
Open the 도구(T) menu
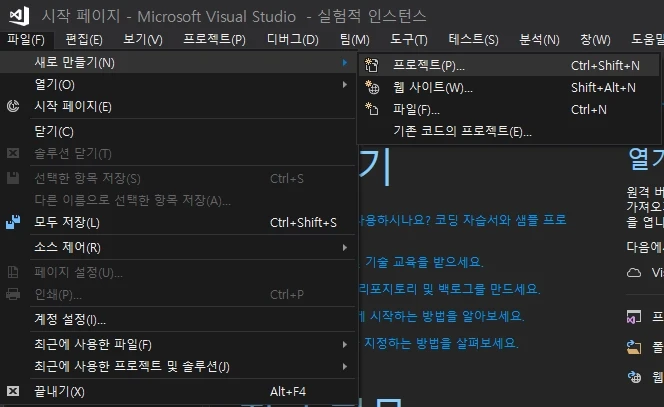[x=409, y=39]
